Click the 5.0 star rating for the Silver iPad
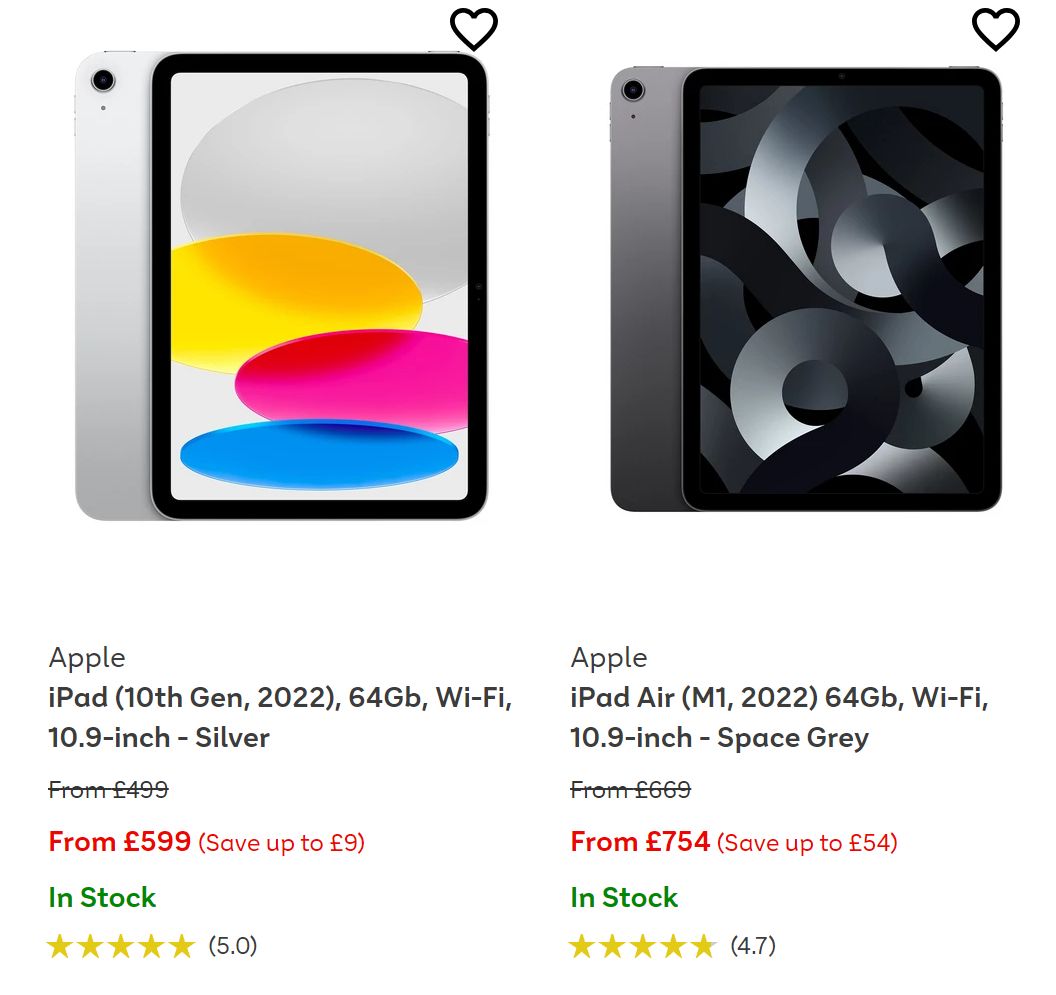The width and height of the screenshot is (1056, 995). (120, 944)
